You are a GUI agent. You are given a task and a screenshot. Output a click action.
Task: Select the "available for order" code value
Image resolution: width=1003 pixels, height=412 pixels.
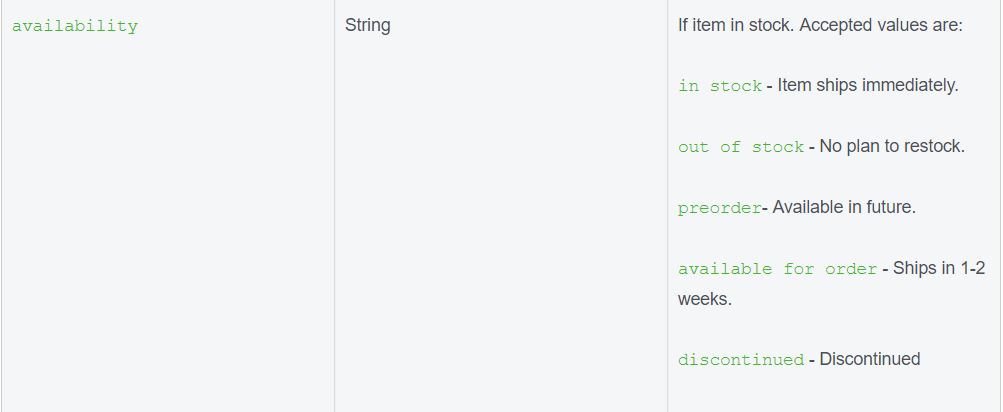point(777,269)
